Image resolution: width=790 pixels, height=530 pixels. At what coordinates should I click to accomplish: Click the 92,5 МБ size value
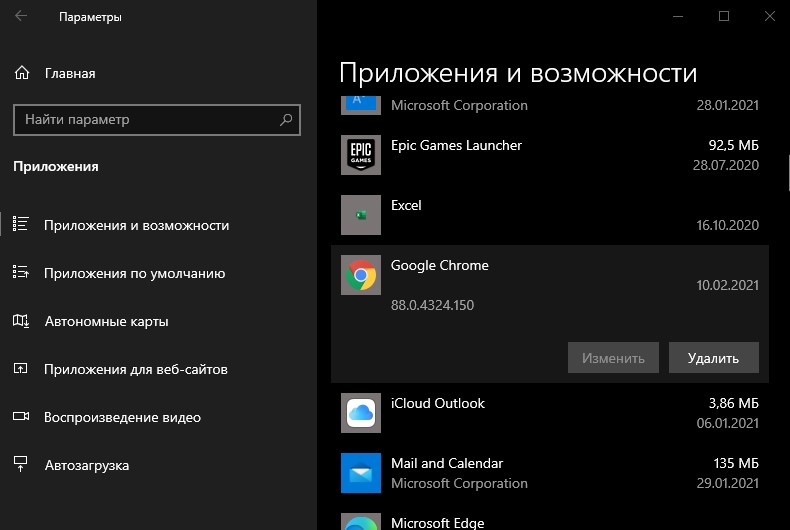(x=734, y=145)
